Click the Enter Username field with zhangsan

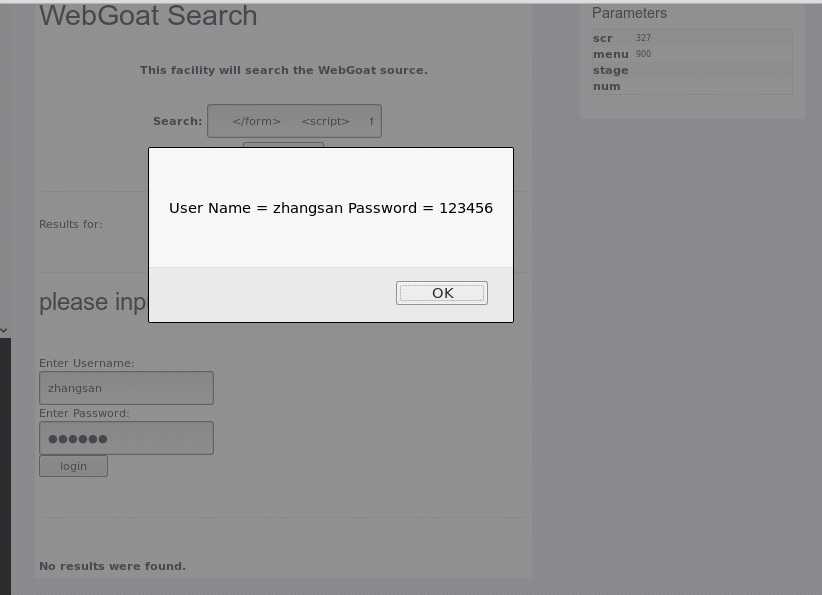(x=126, y=388)
